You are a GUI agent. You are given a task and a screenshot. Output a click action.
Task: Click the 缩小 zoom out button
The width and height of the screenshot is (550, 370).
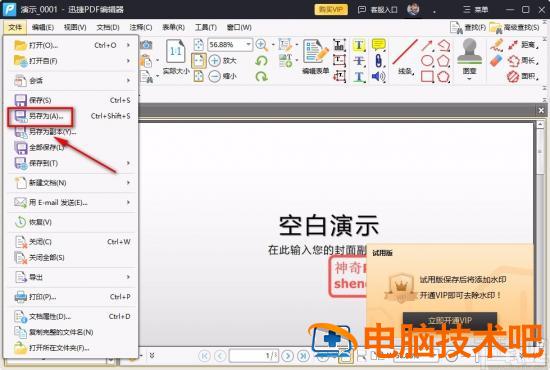(x=223, y=76)
